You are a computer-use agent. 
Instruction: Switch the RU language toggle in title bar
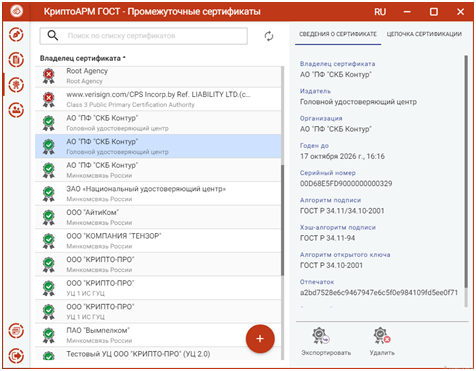tap(380, 12)
